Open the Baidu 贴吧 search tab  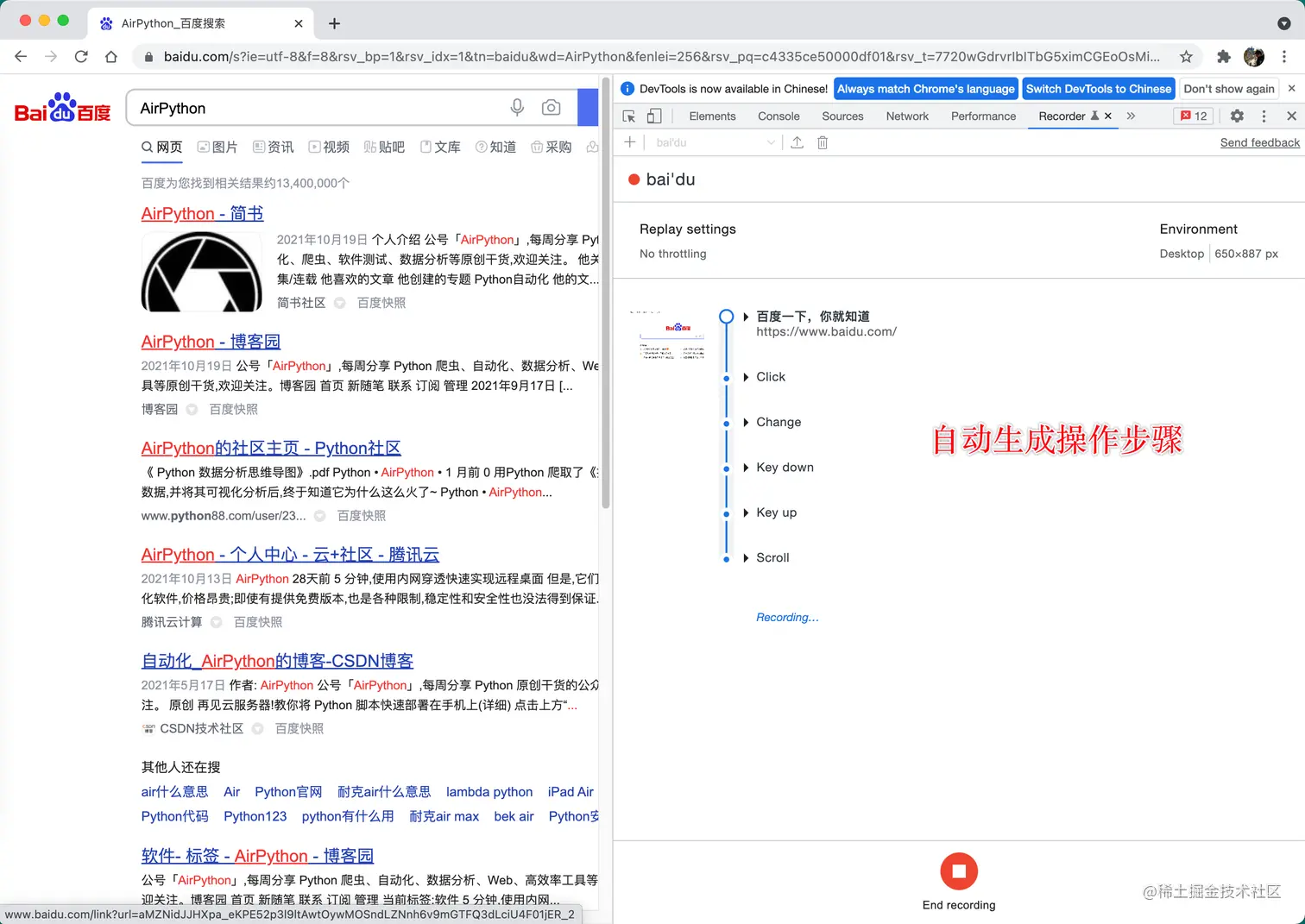click(384, 148)
